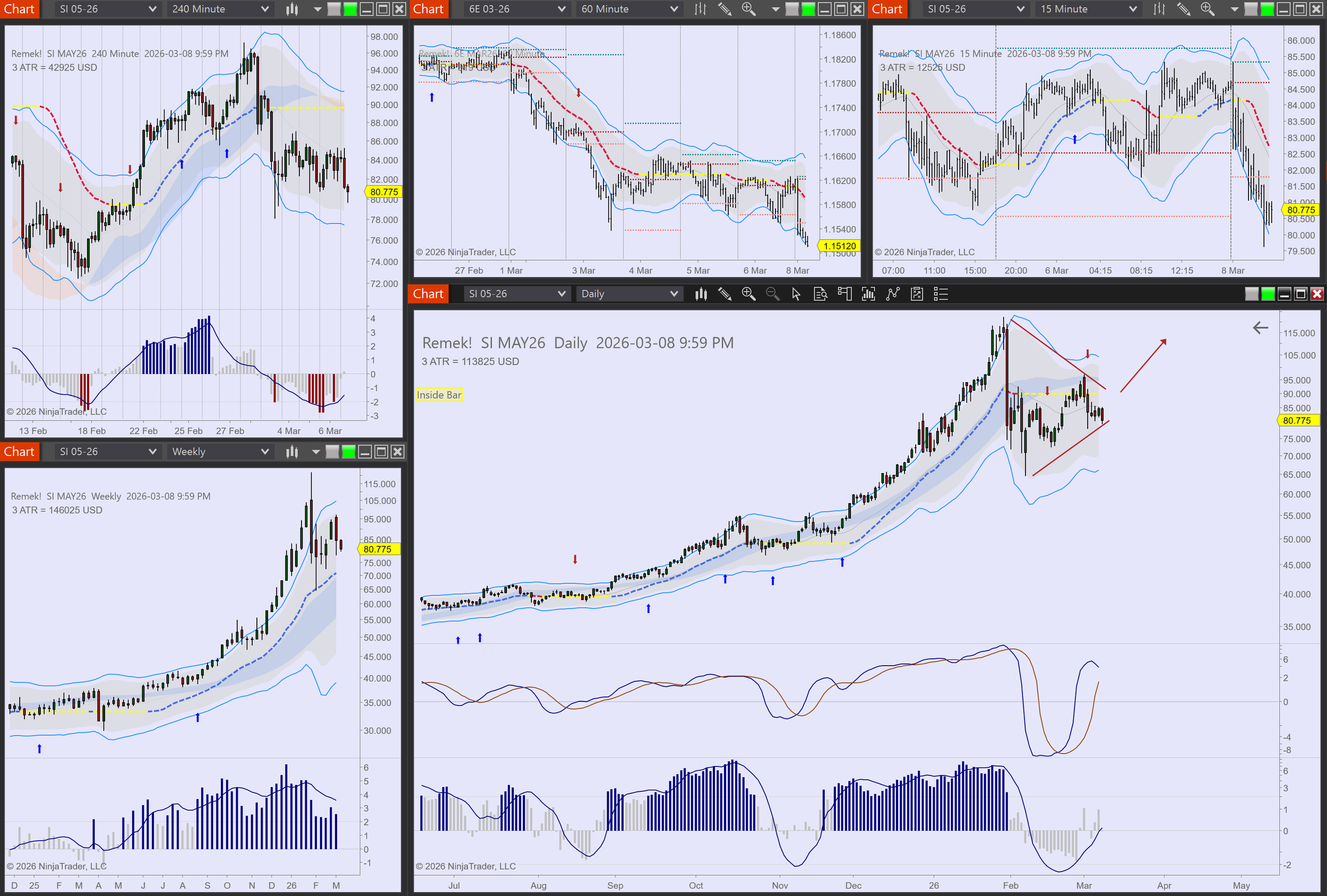Open chart style bars icon in Daily chart

[701, 294]
